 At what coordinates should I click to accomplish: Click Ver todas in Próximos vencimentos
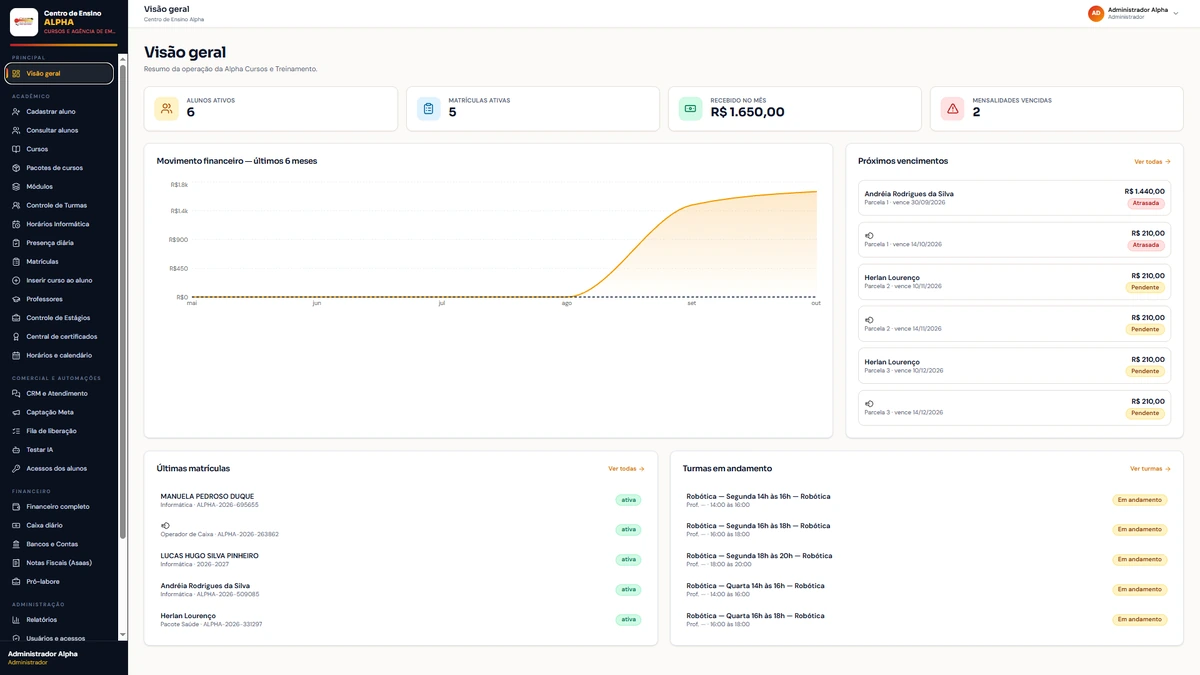1152,161
